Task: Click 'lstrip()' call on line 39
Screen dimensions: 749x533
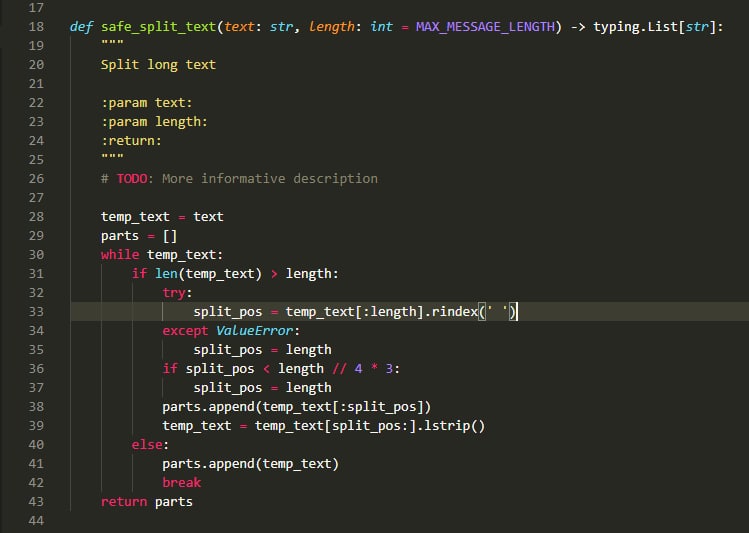Action: pyautogui.click(x=454, y=426)
